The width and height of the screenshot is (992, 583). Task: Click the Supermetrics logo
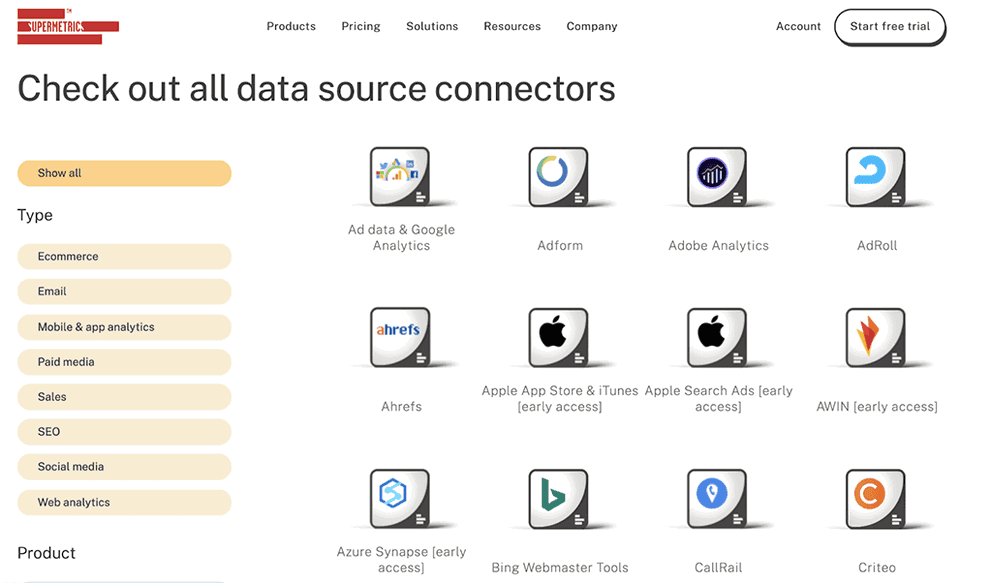67,27
